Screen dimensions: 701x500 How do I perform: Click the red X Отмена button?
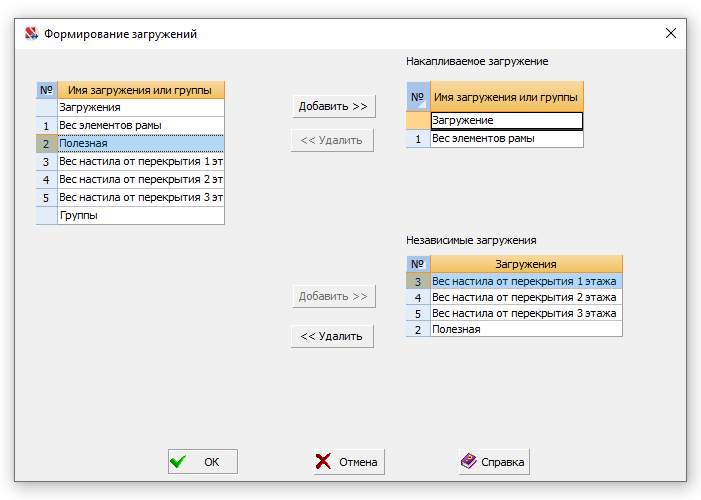pyautogui.click(x=349, y=462)
